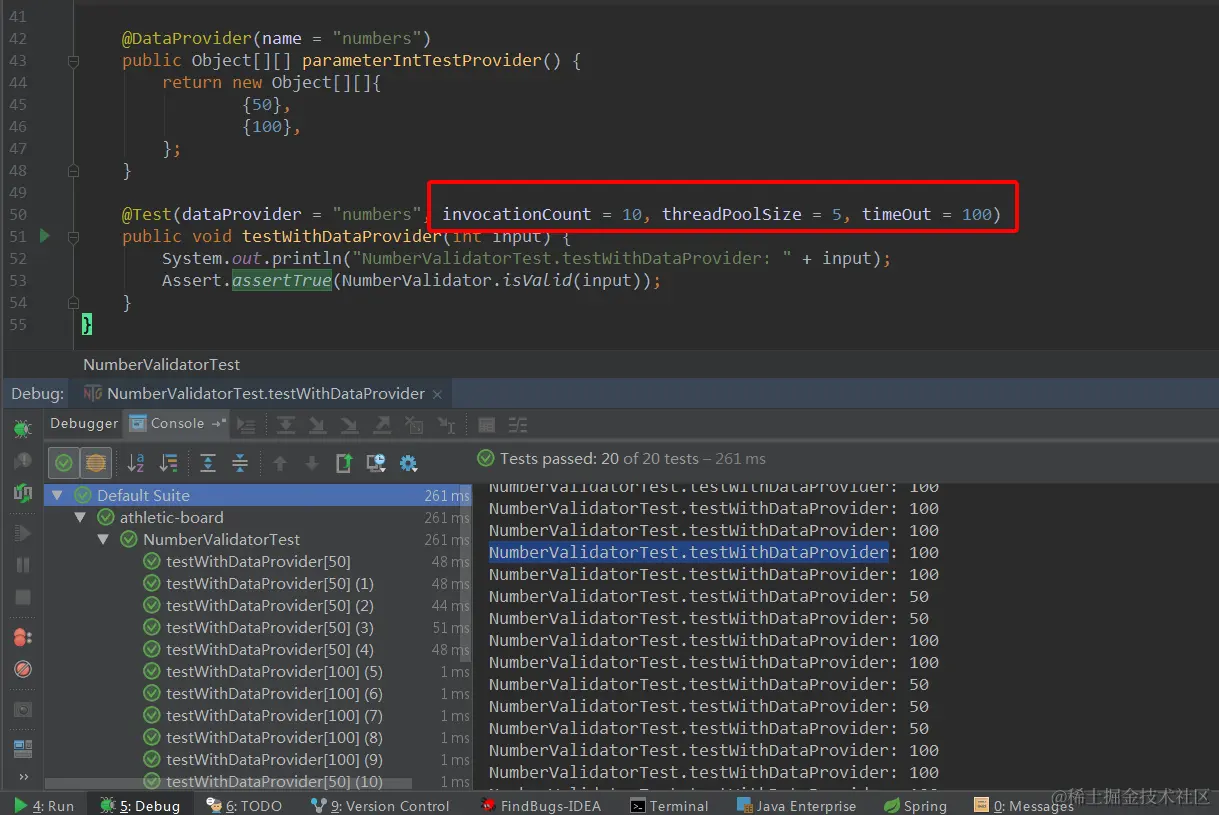
Task: Click Show Execution Point icon
Action: (x=246, y=425)
